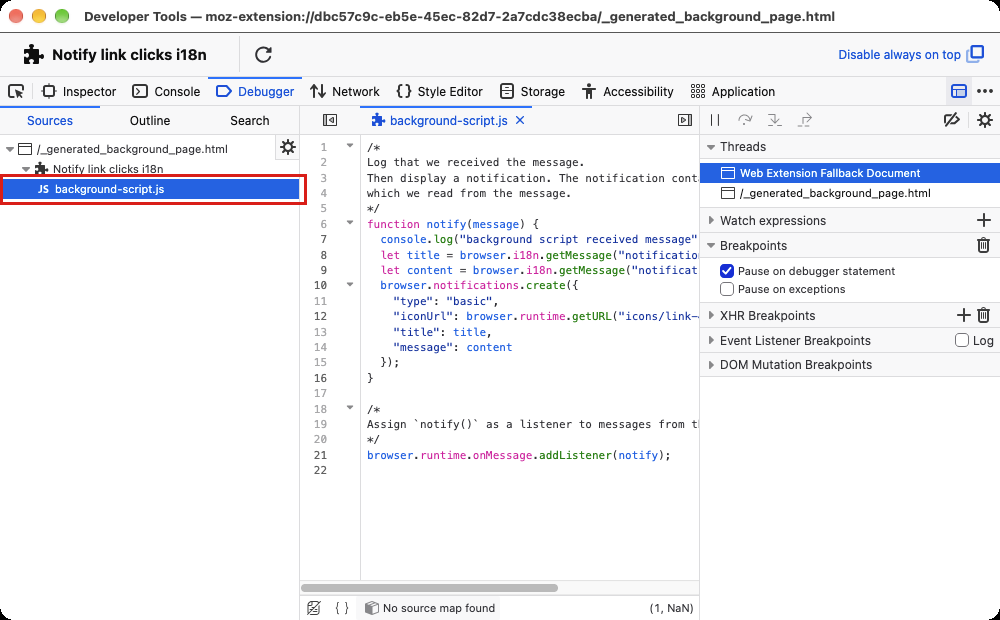Image resolution: width=1000 pixels, height=620 pixels.
Task: Close the background-script.js editor tab
Action: pyautogui.click(x=520, y=120)
